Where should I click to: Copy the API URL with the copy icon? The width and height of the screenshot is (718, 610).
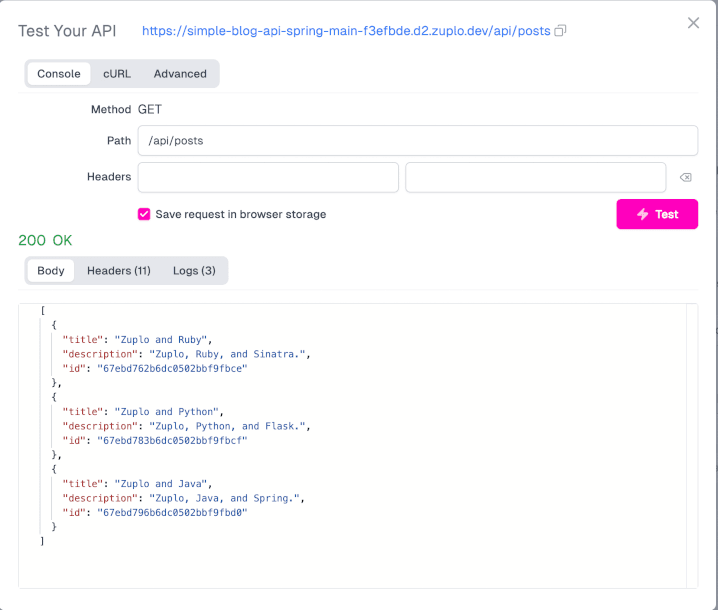pos(560,31)
